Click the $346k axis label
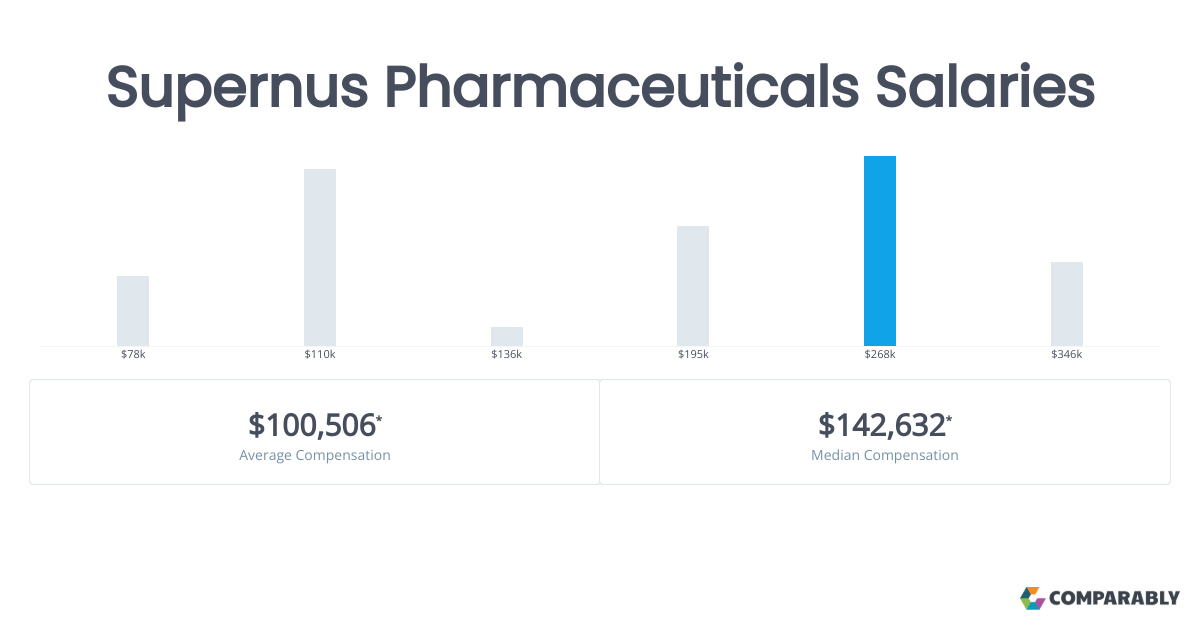Viewport: 1200px width, 630px height. coord(1067,355)
